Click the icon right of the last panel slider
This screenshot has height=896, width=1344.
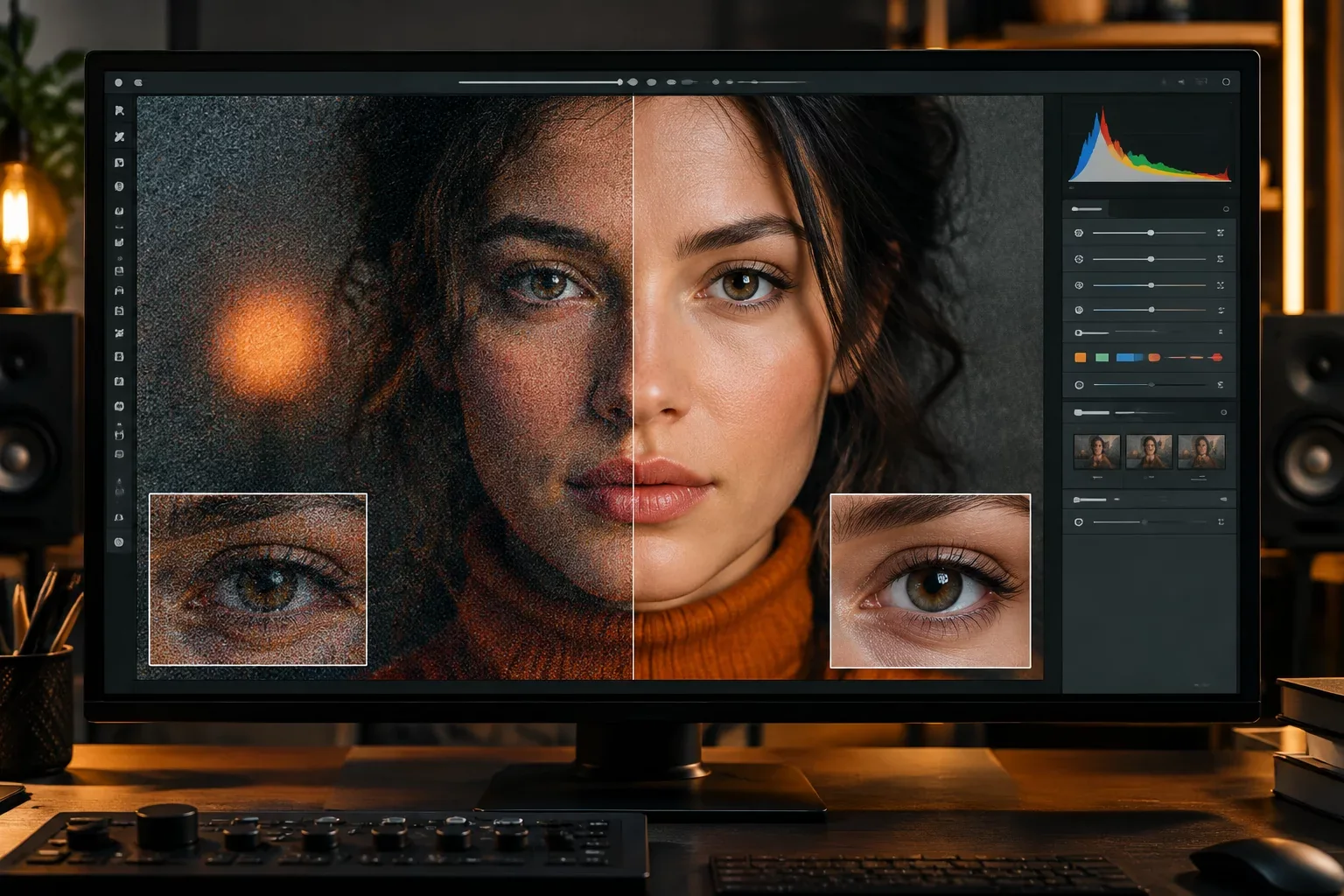(1221, 521)
